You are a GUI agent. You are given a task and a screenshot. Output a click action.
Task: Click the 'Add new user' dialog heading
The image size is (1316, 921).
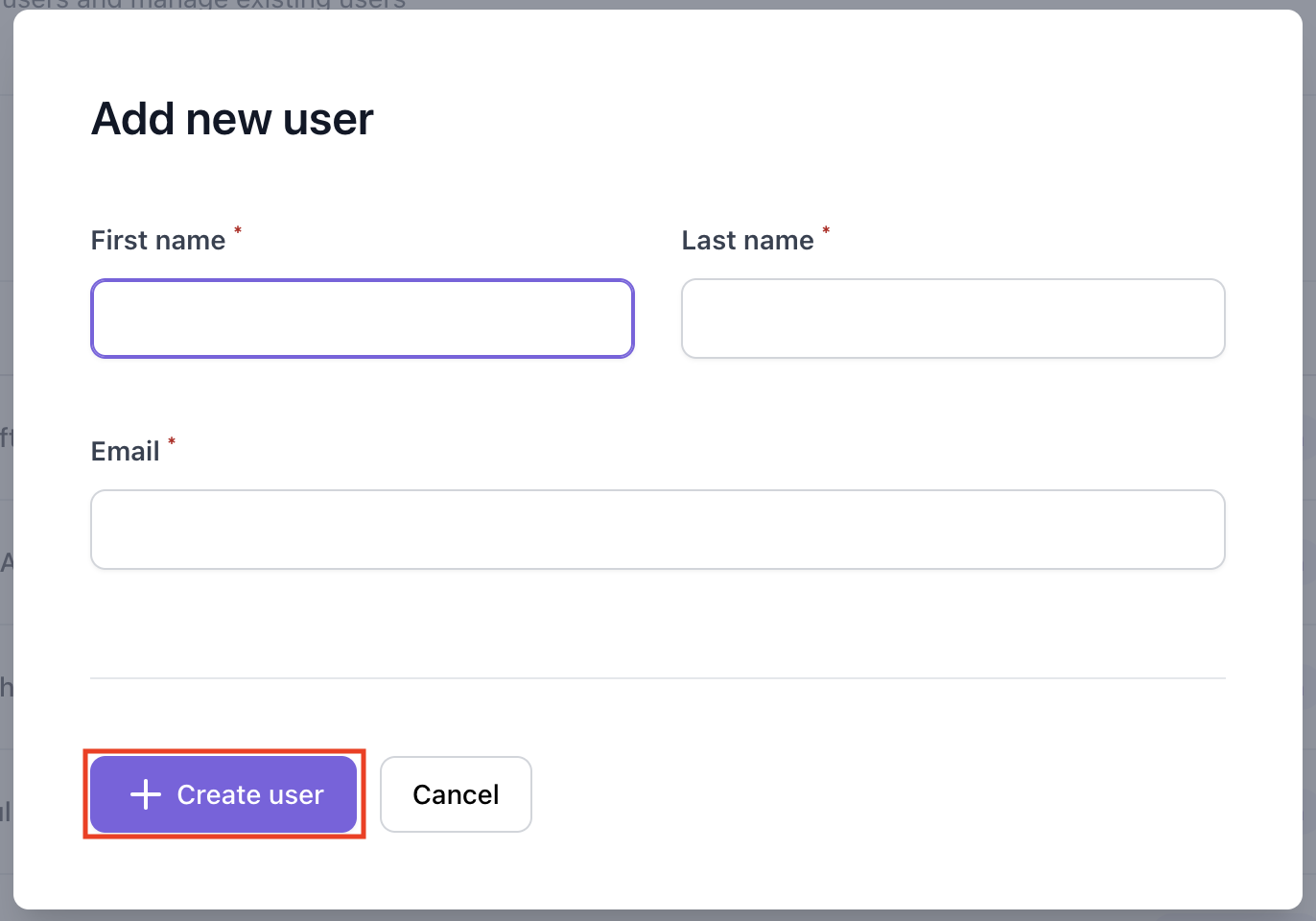point(232,119)
